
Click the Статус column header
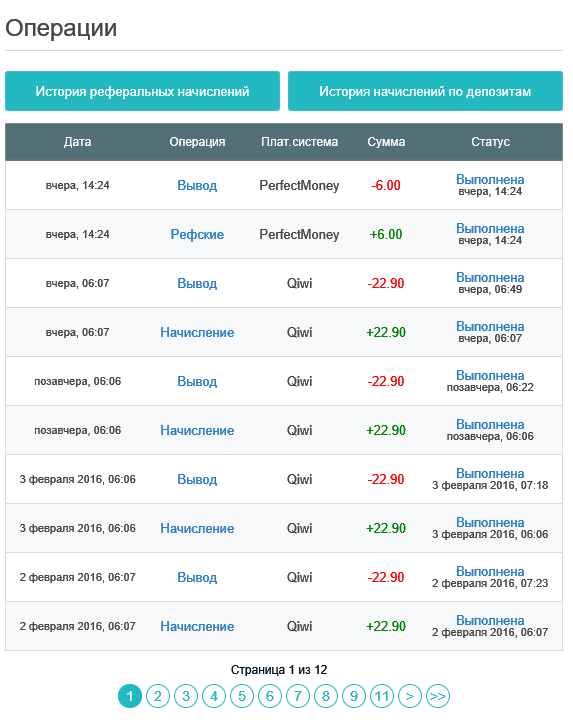pos(490,142)
